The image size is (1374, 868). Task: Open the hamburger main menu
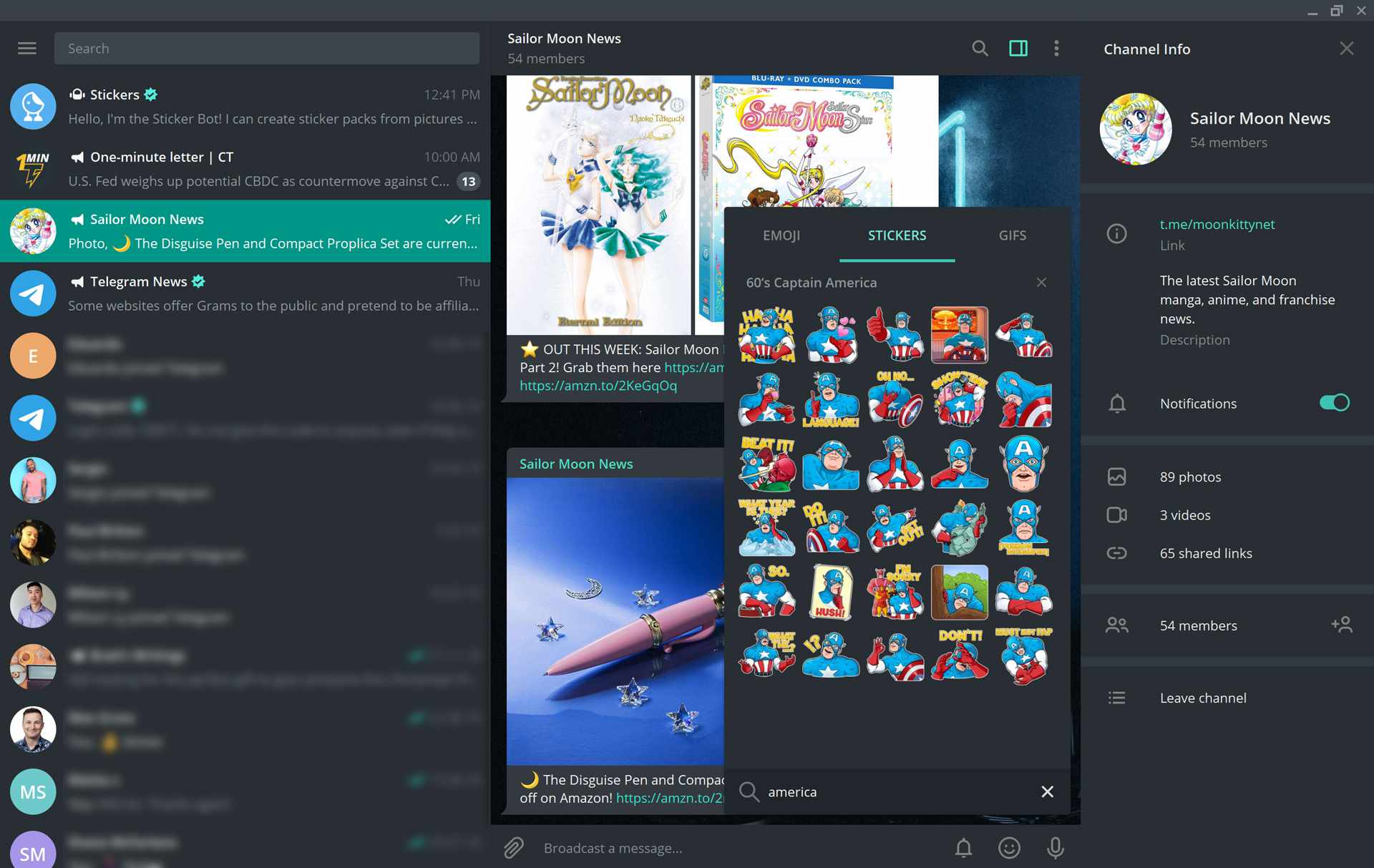click(27, 48)
